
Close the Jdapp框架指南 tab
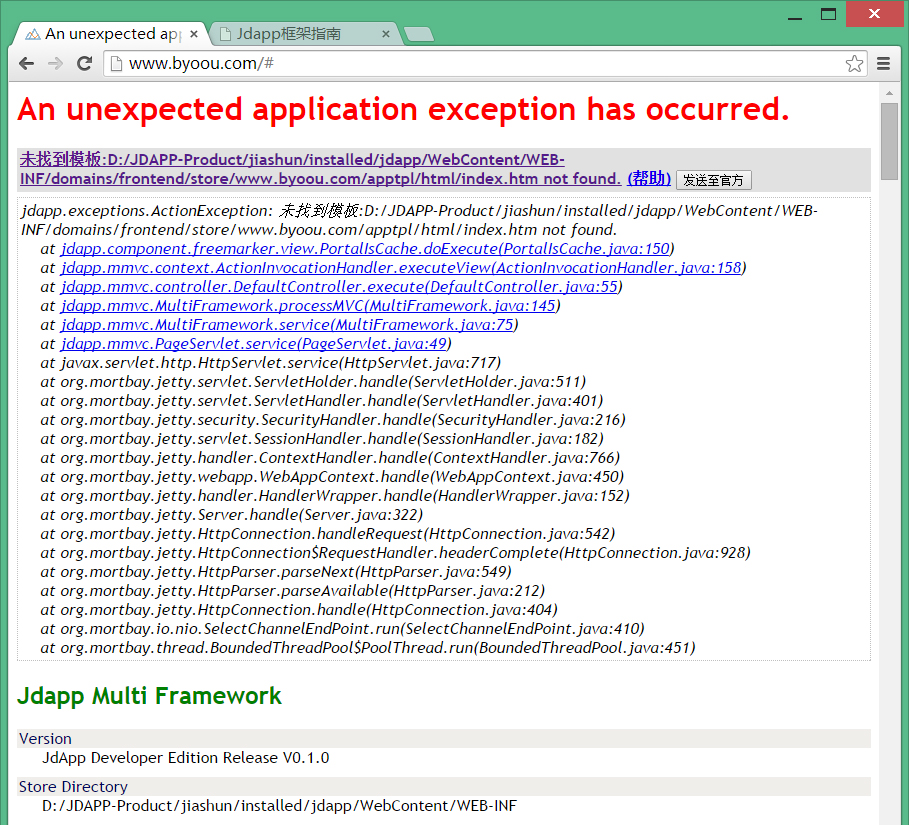(x=386, y=34)
